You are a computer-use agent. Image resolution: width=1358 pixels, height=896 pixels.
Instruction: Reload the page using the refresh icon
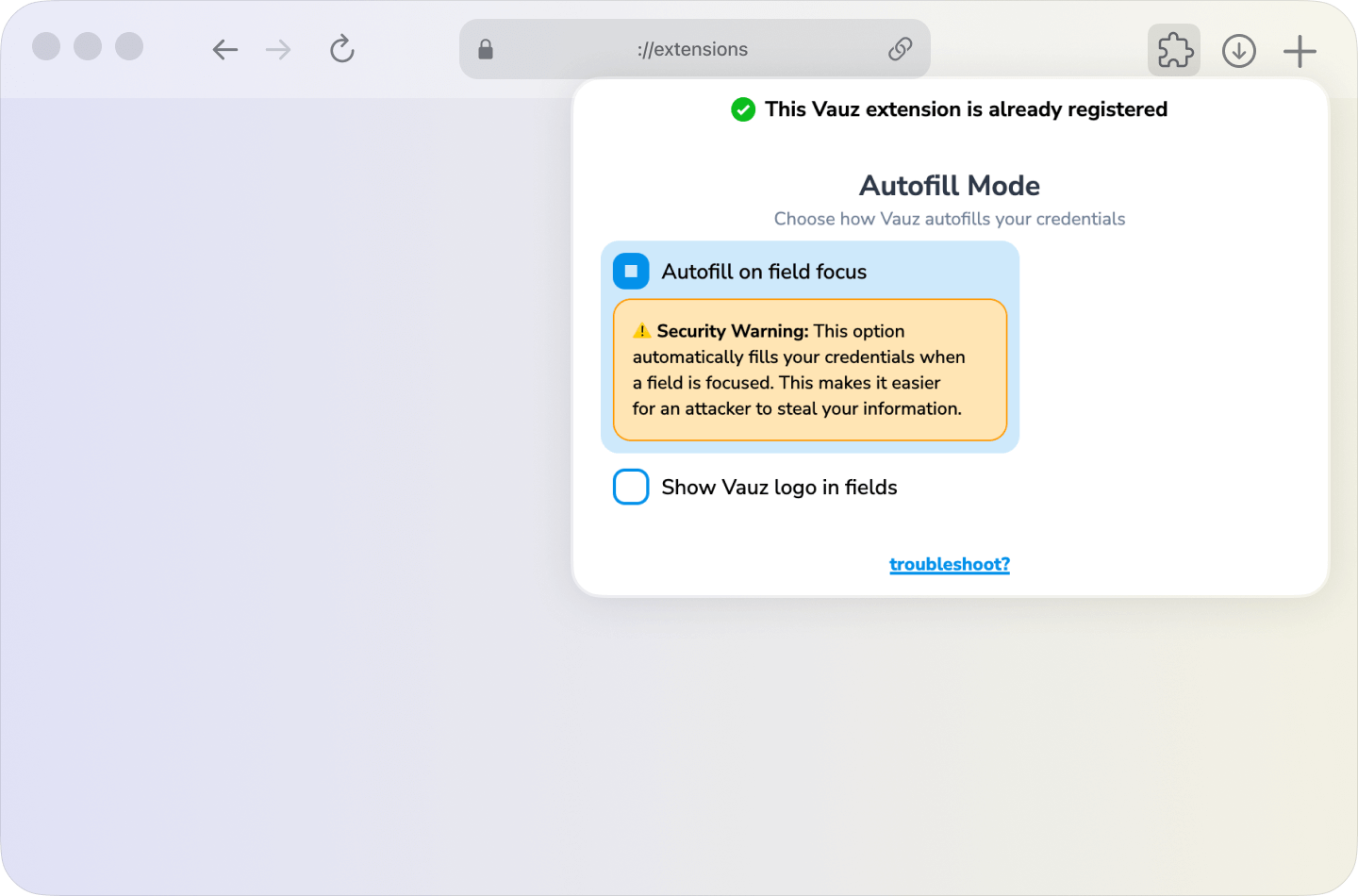pos(341,49)
